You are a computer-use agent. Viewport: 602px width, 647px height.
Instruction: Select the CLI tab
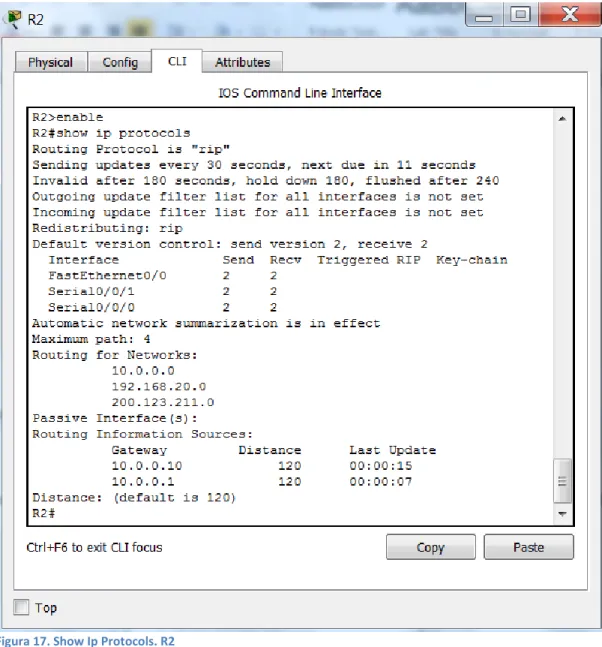tap(177, 61)
